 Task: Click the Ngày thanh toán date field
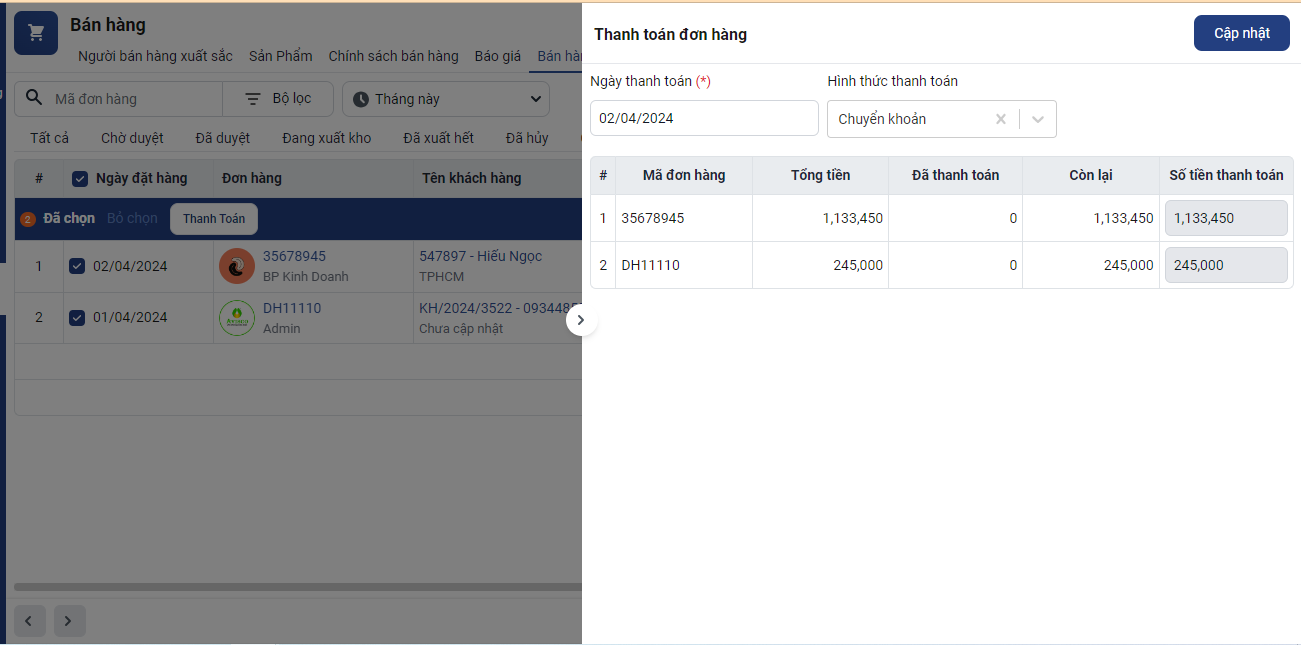coord(703,118)
